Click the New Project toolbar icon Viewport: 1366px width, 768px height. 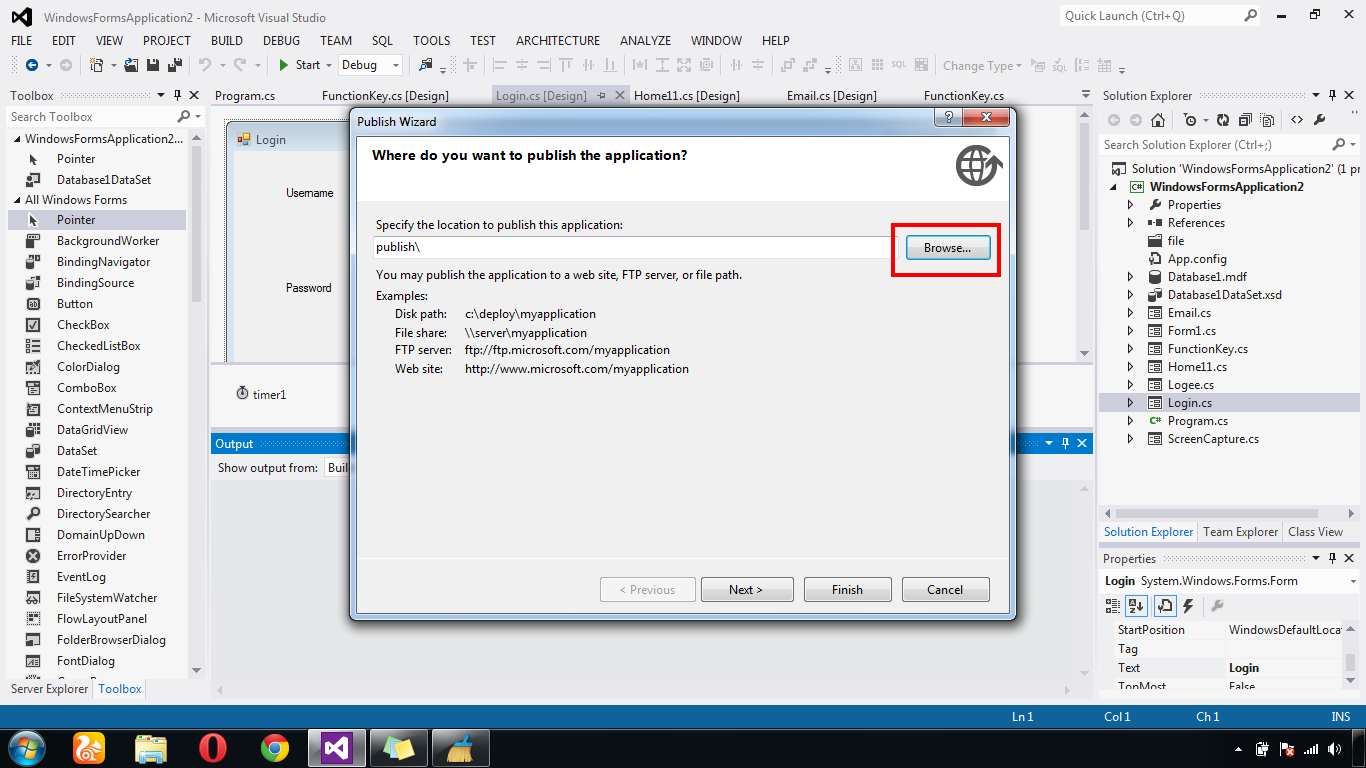tap(97, 65)
